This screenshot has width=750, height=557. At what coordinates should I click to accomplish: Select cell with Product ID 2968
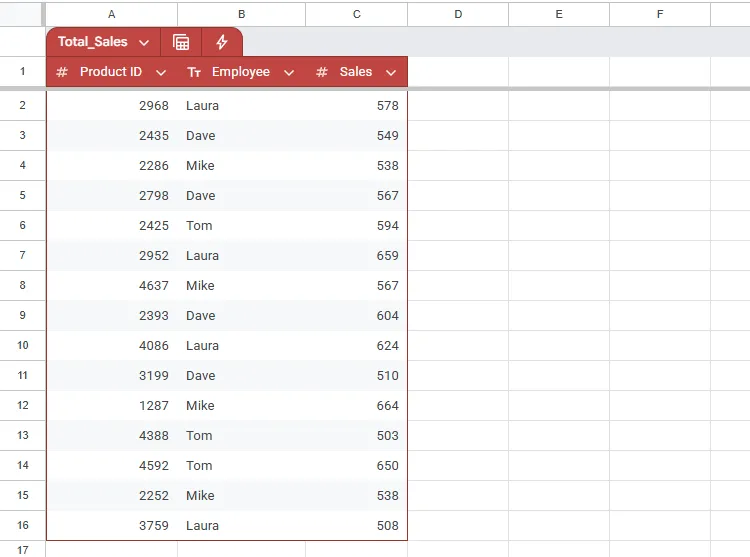pos(112,105)
